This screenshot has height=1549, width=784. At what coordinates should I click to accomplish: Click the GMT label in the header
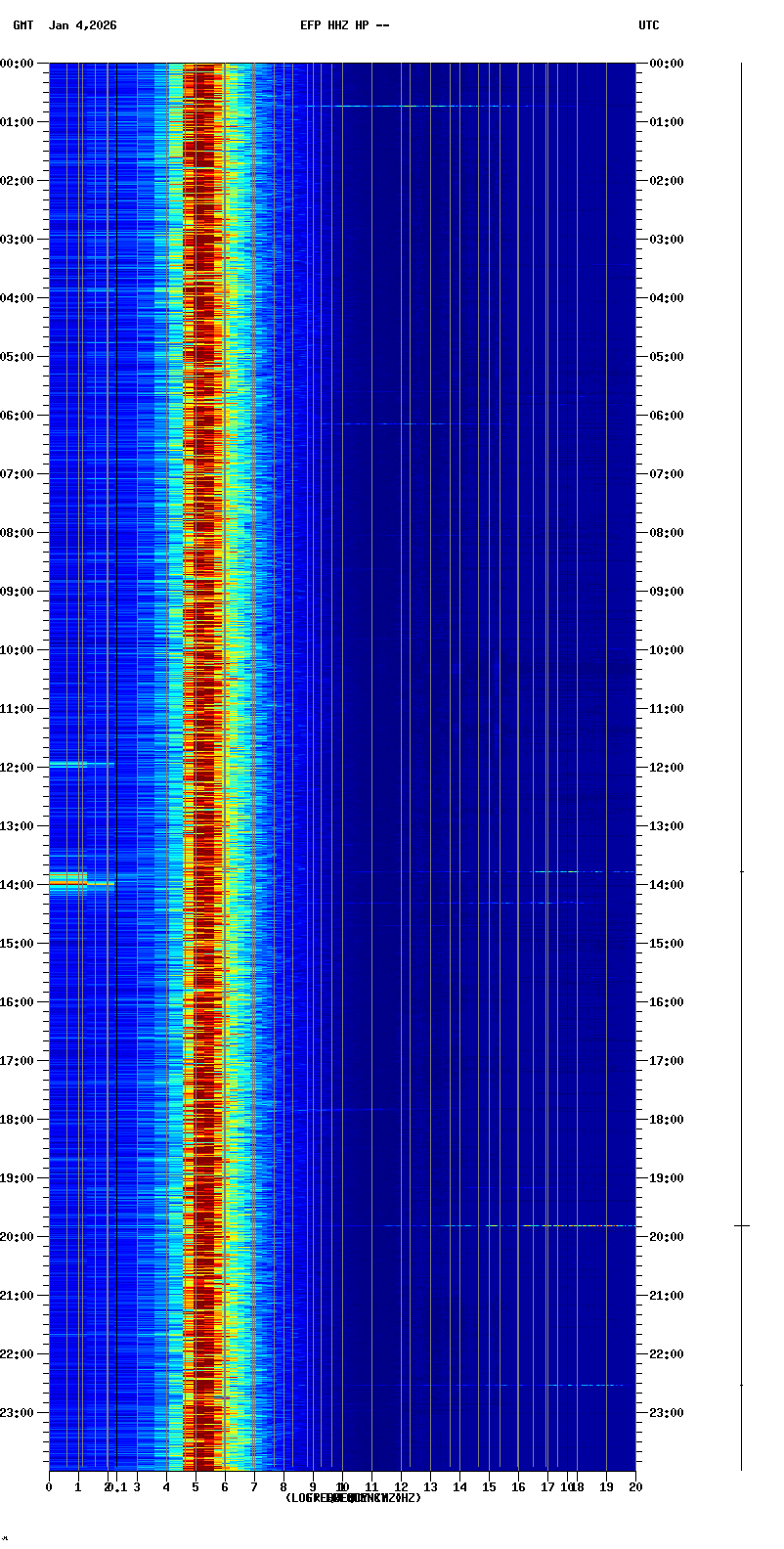pyautogui.click(x=22, y=25)
